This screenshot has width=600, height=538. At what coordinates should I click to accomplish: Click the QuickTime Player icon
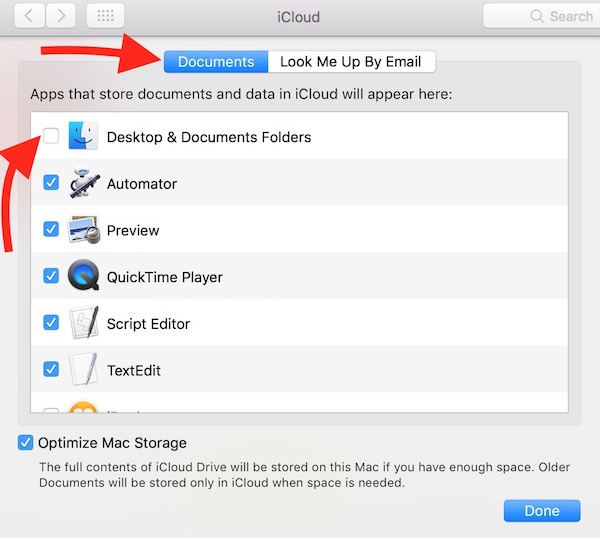point(83,277)
